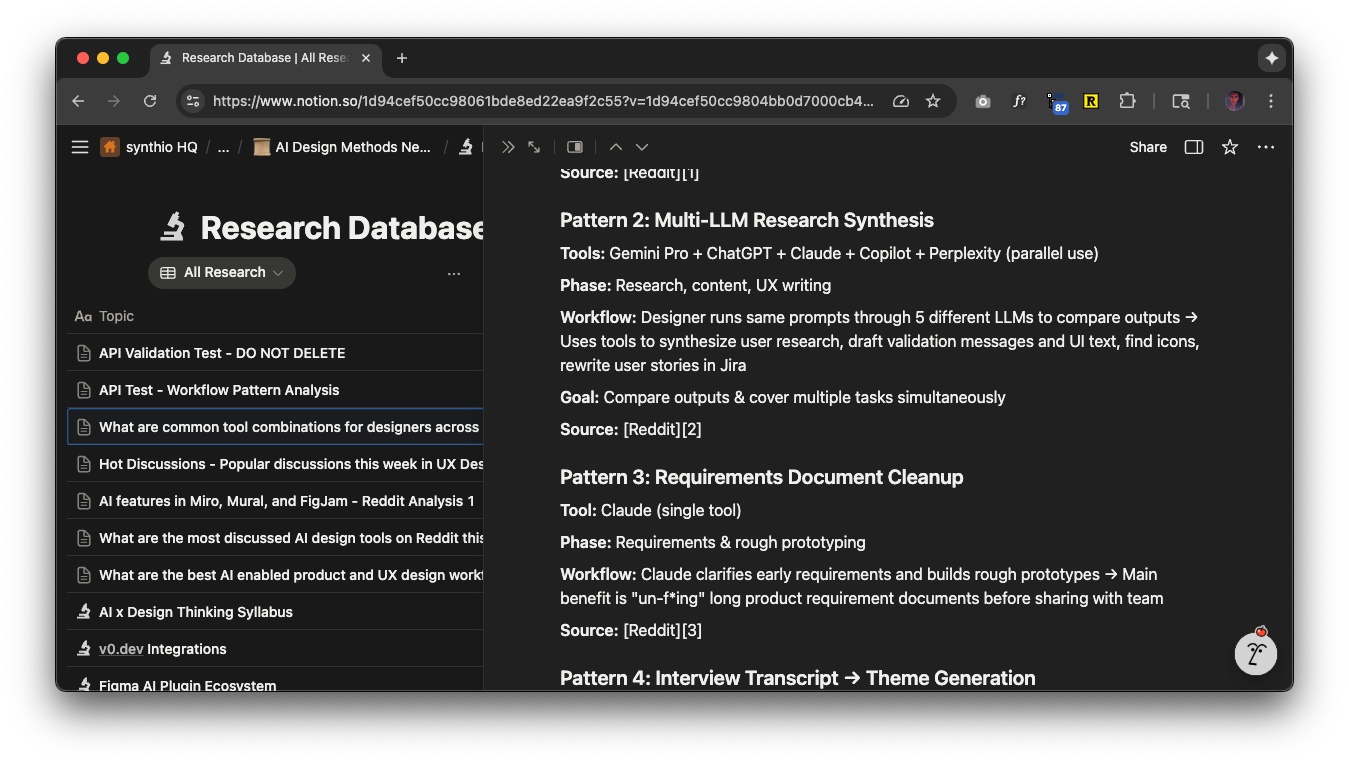The height and width of the screenshot is (765, 1349).
Task: Go to synthio HQ breadcrumb
Action: point(149,147)
